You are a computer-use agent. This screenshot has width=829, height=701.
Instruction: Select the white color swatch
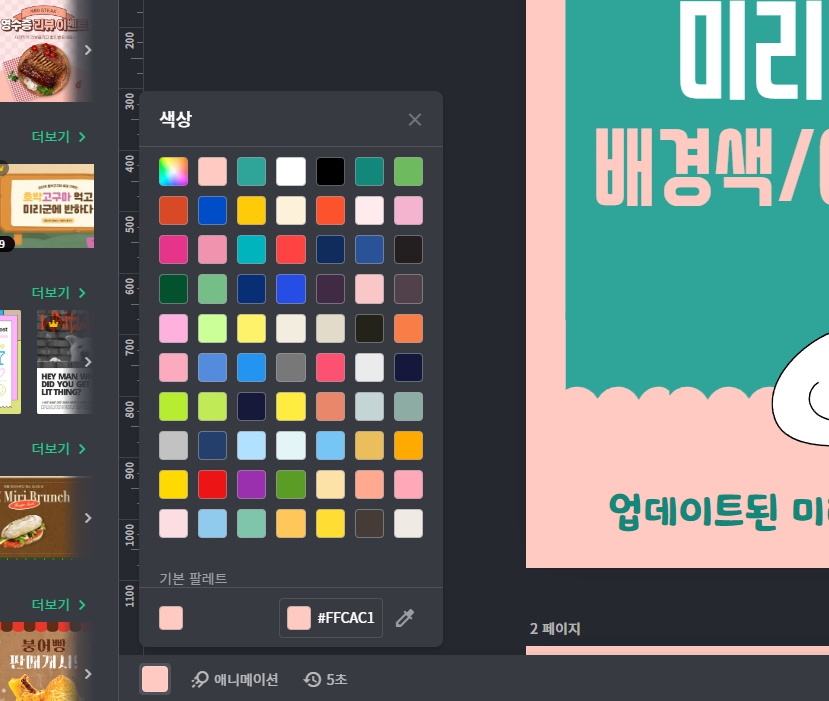[290, 171]
